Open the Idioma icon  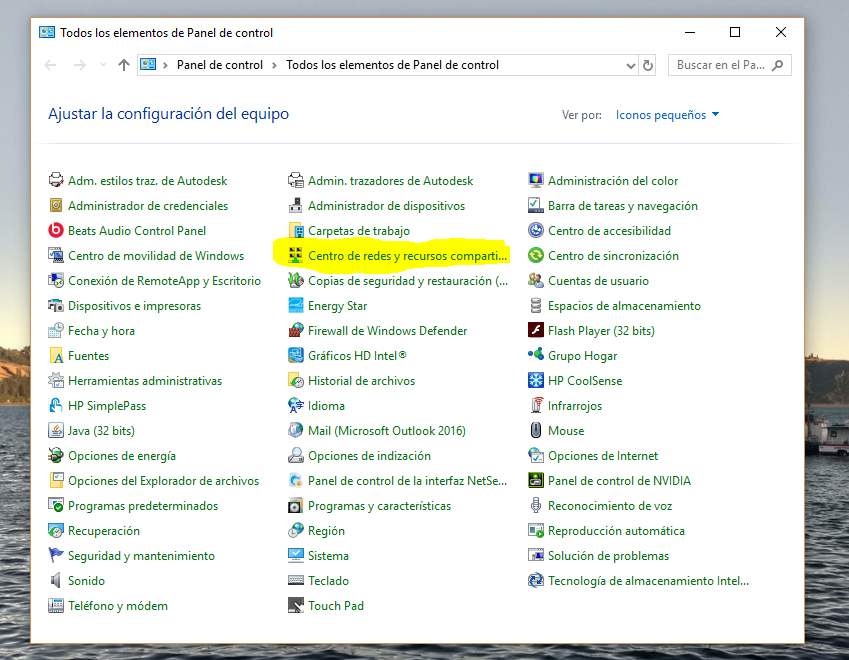click(296, 406)
